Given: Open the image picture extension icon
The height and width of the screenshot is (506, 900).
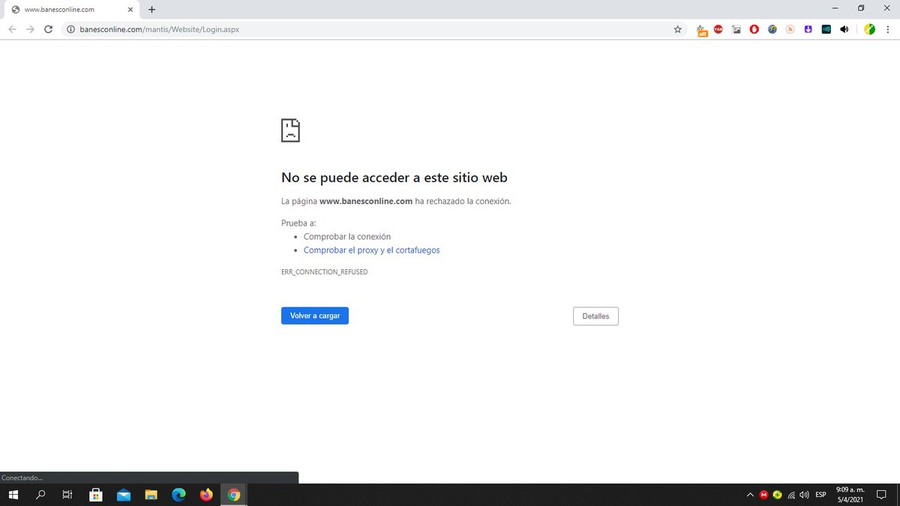Looking at the screenshot, I should (736, 29).
